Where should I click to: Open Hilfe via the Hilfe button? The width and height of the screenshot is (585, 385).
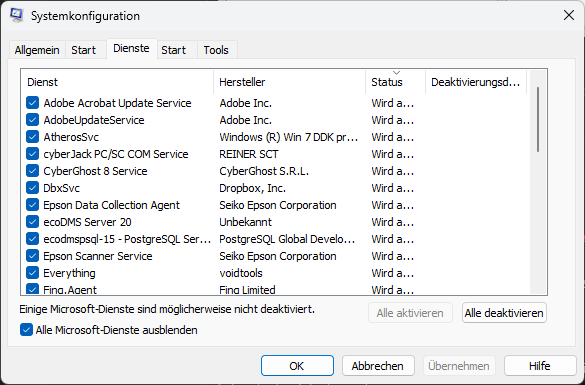point(540,366)
